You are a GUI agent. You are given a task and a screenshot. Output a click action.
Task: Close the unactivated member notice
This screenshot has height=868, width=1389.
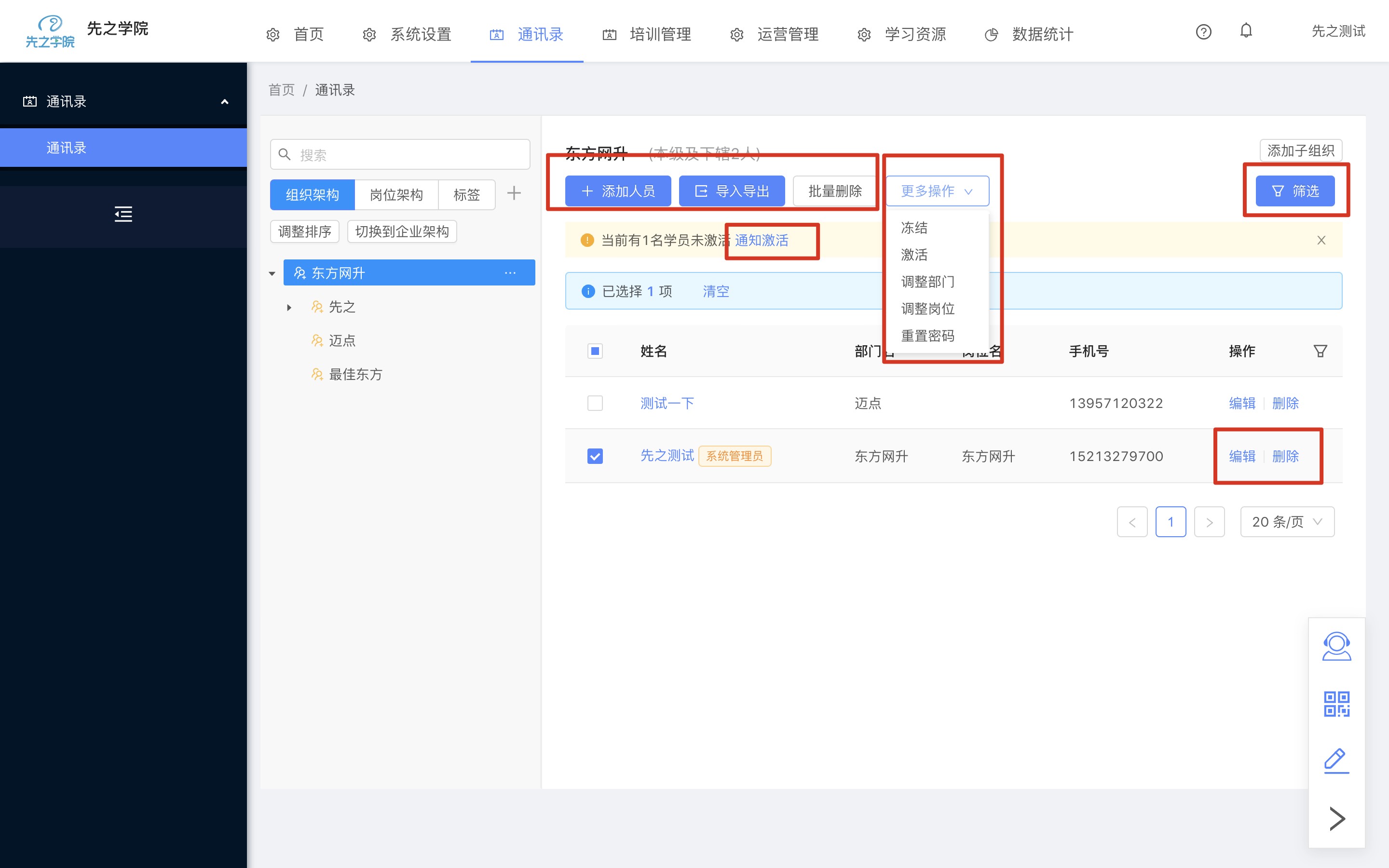[x=1321, y=240]
